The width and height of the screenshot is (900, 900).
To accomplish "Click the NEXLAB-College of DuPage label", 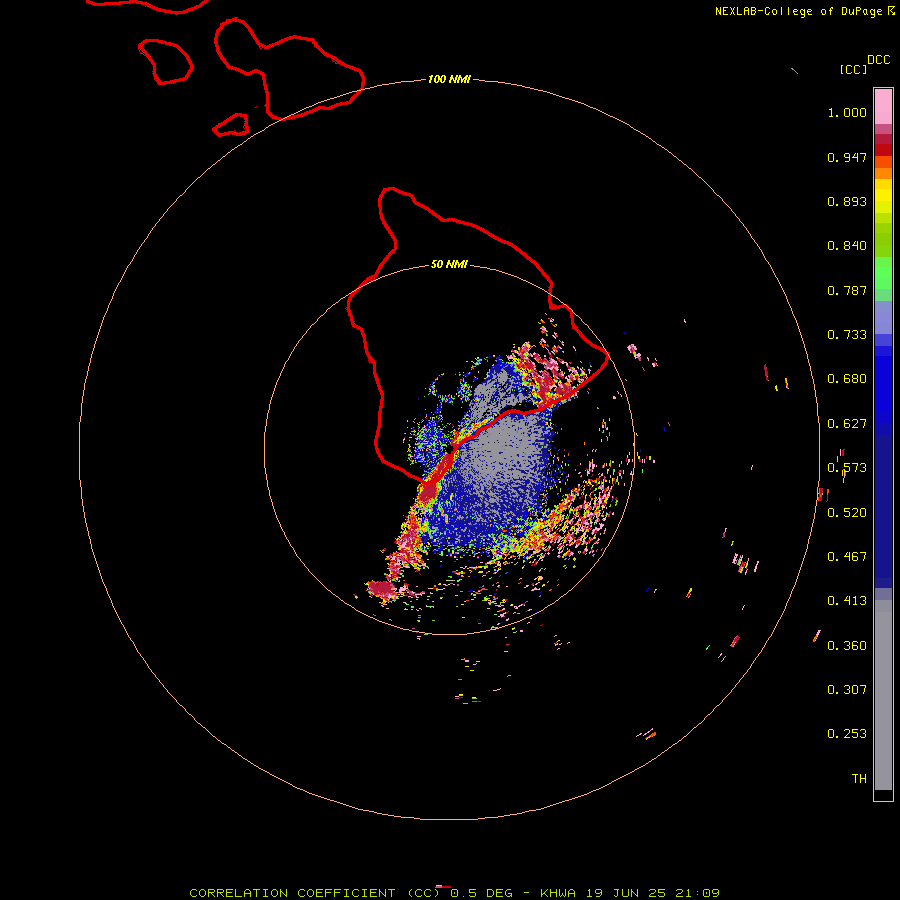I will coord(798,11).
